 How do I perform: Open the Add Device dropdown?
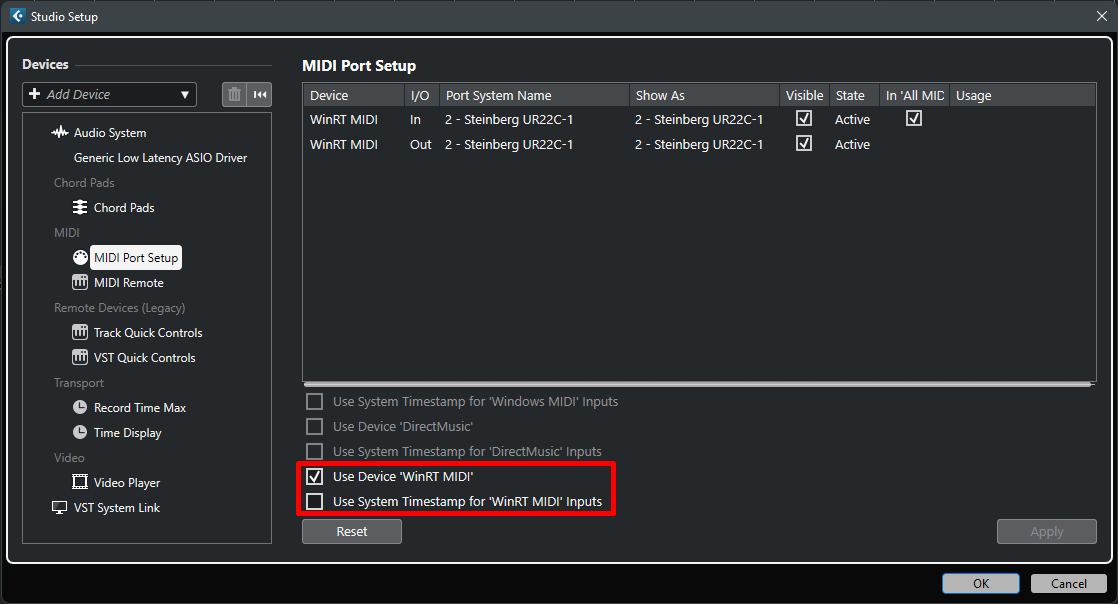110,95
